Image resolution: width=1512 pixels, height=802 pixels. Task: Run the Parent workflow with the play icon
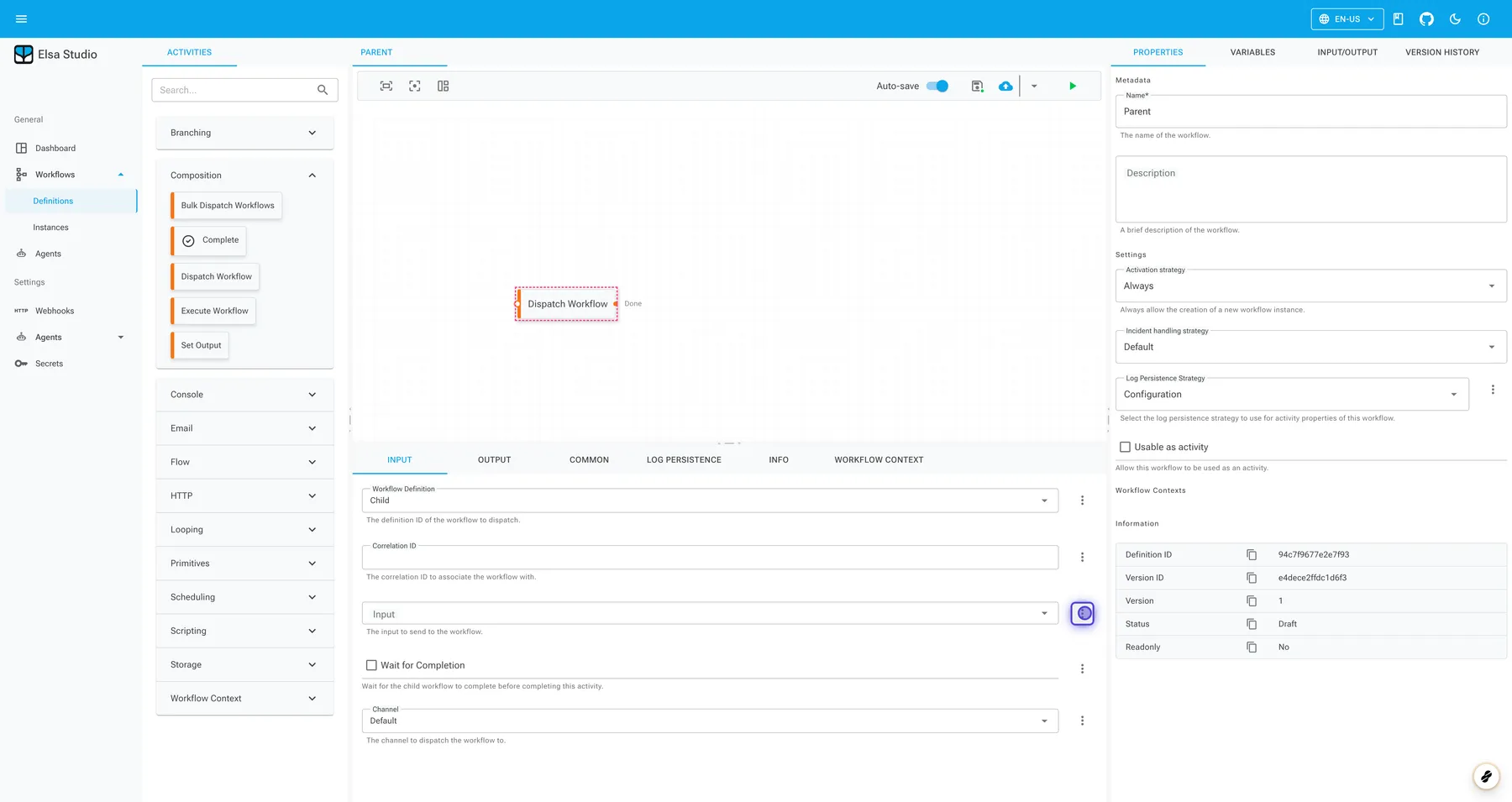click(1073, 86)
